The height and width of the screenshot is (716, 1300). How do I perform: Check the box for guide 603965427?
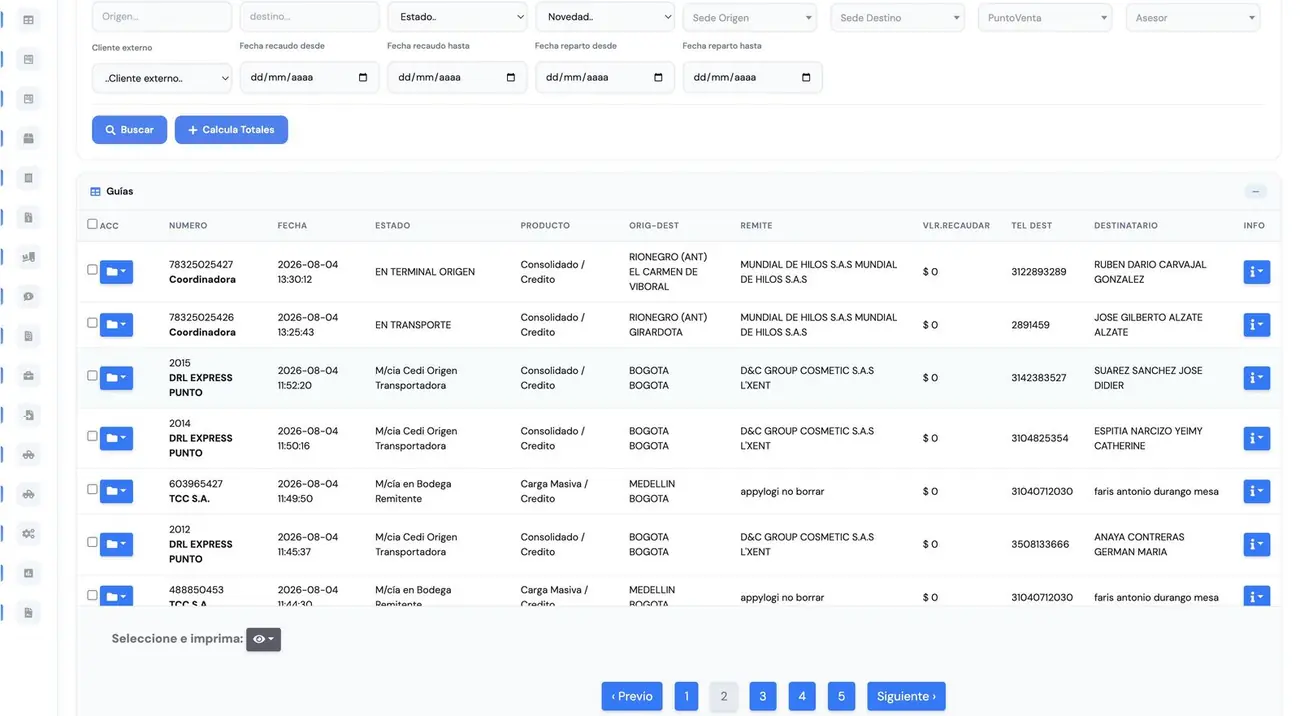(92, 489)
